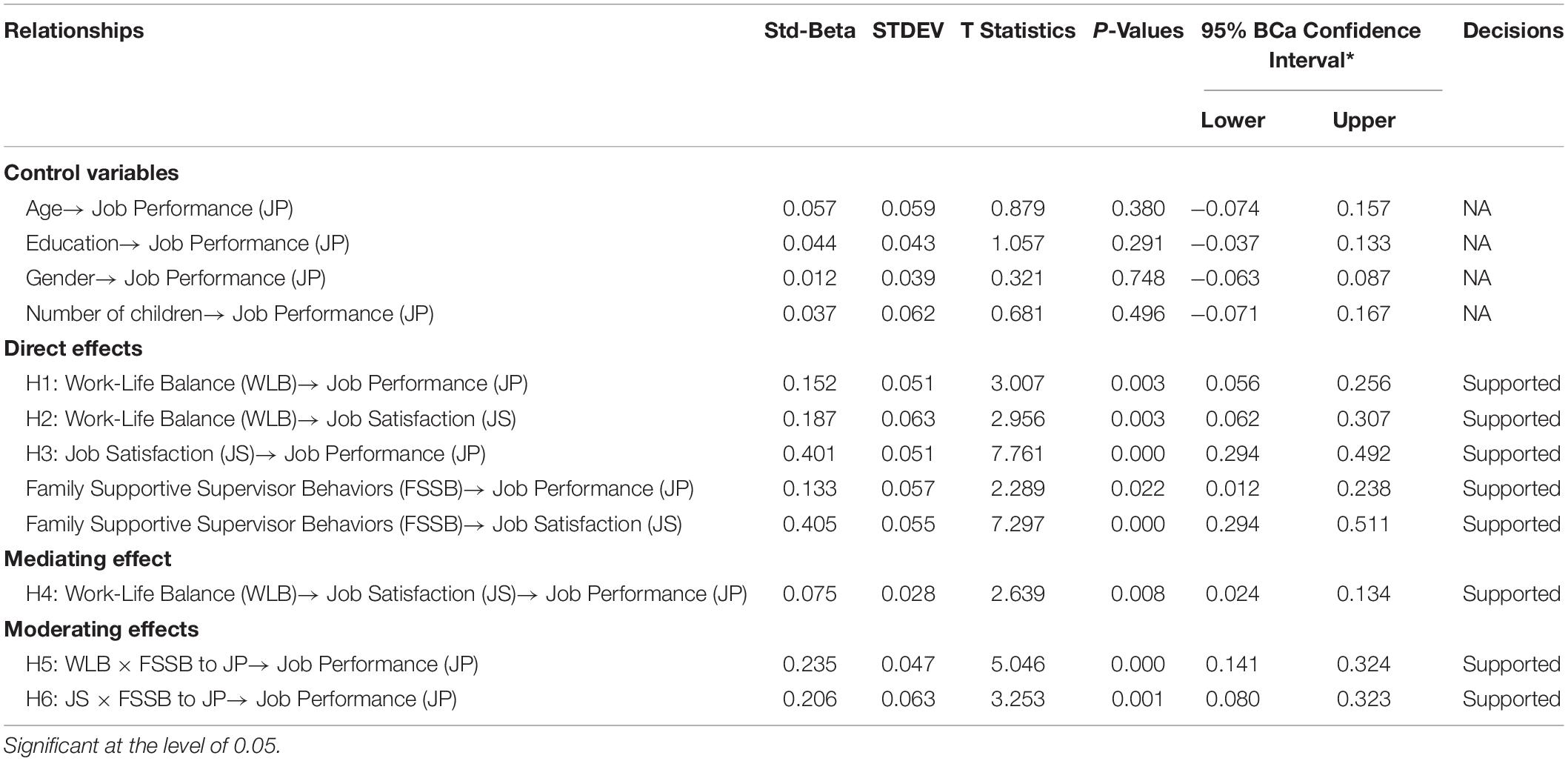The image size is (1568, 761).
Task: Select upper bound 0.492 in H3 row
Action: tap(1364, 454)
